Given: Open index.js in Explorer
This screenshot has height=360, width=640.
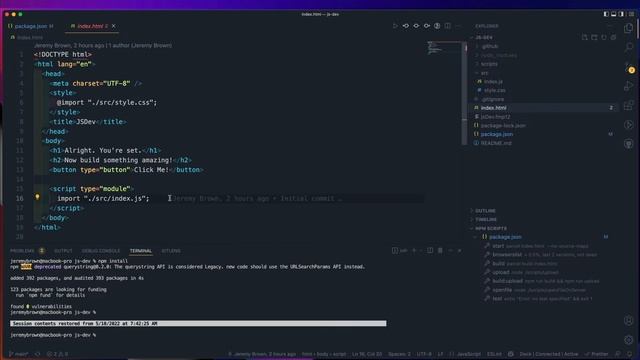Looking at the screenshot, I should (493, 82).
